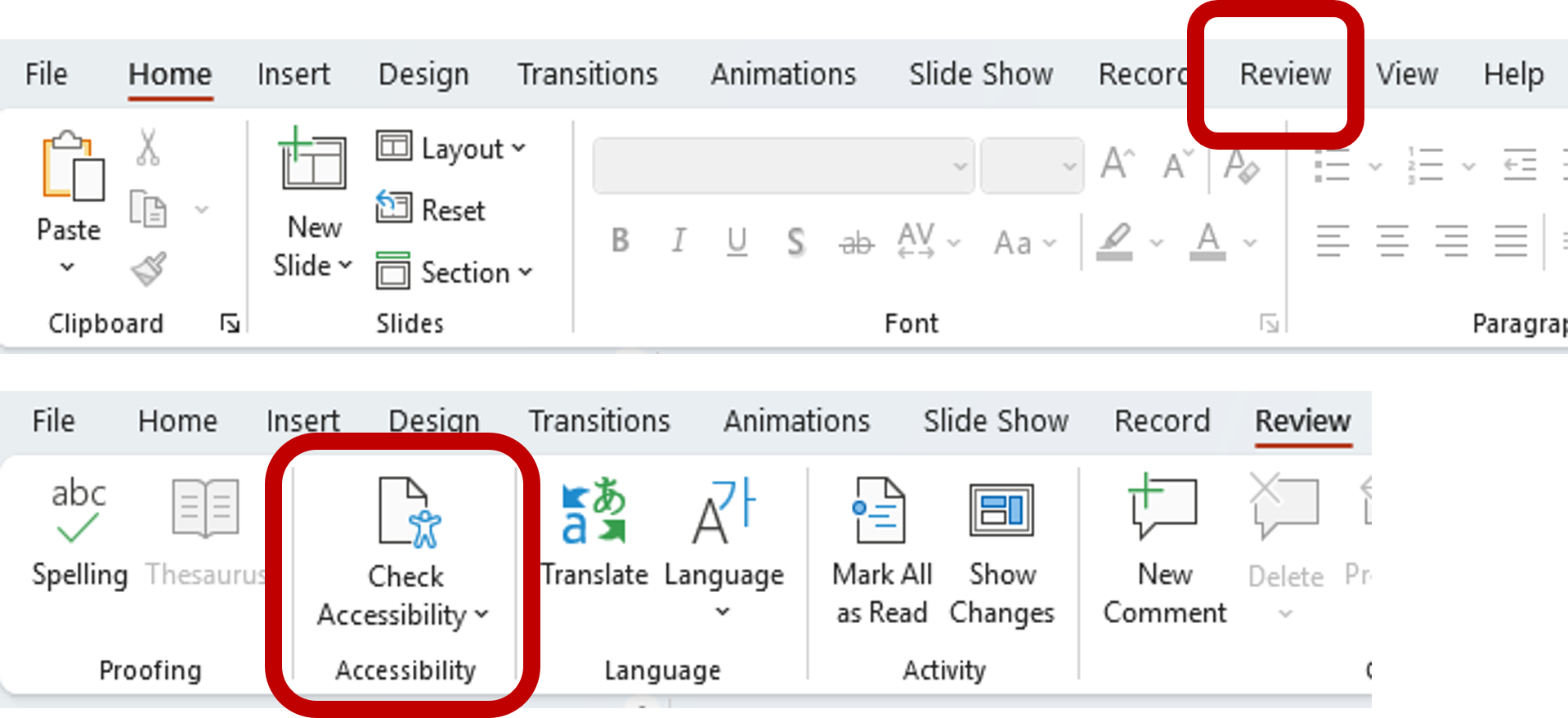This screenshot has width=1568, height=718.
Task: Expand Check Accessibility dropdown arrow
Action: 482,614
